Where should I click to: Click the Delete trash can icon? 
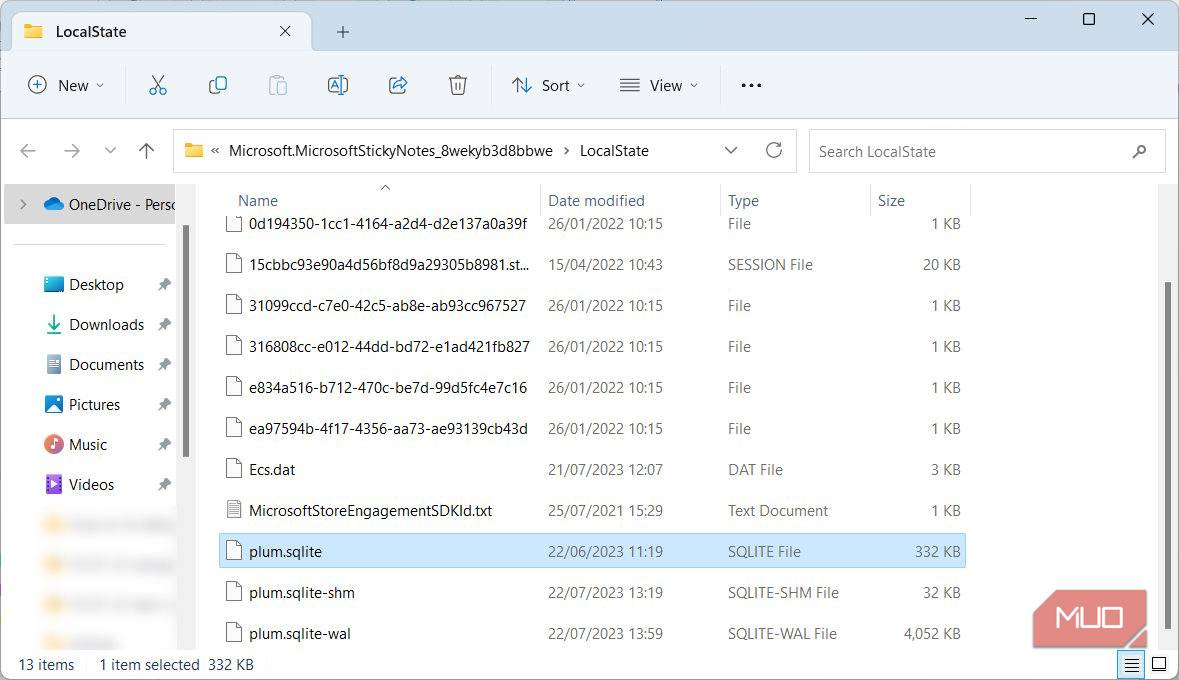(x=458, y=85)
